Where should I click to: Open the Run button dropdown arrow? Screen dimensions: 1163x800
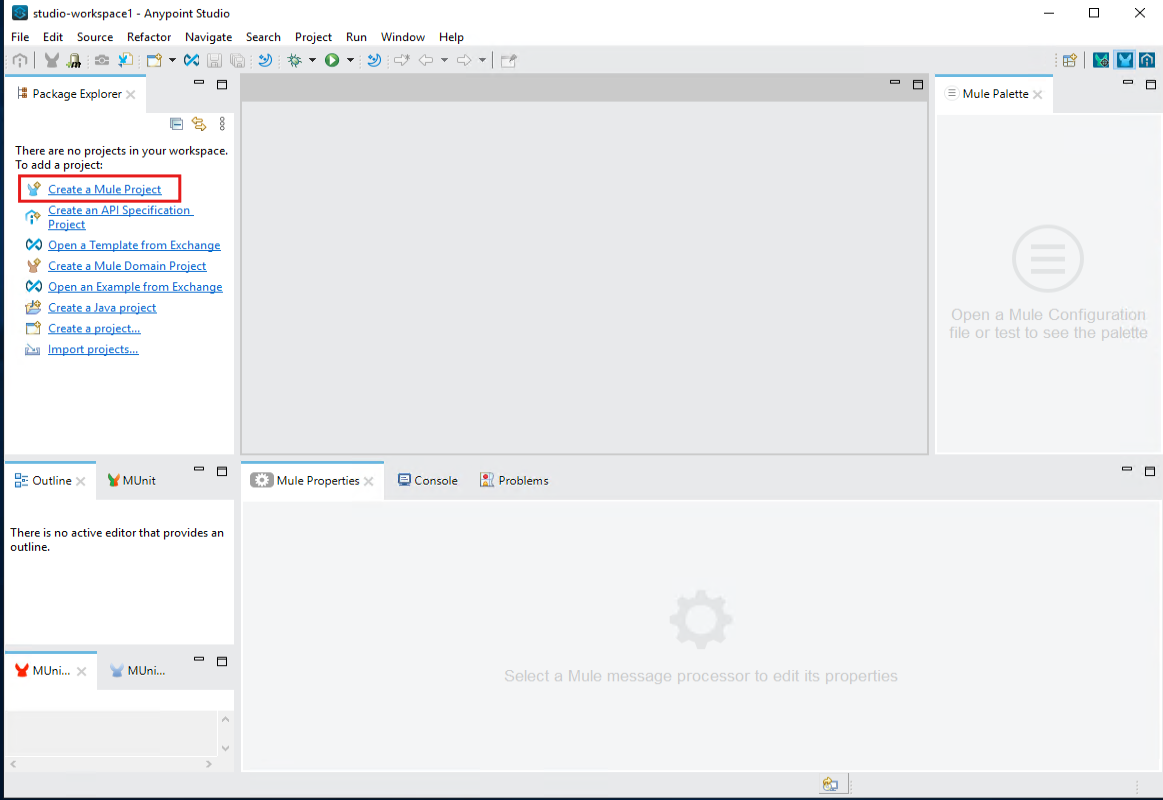[350, 60]
